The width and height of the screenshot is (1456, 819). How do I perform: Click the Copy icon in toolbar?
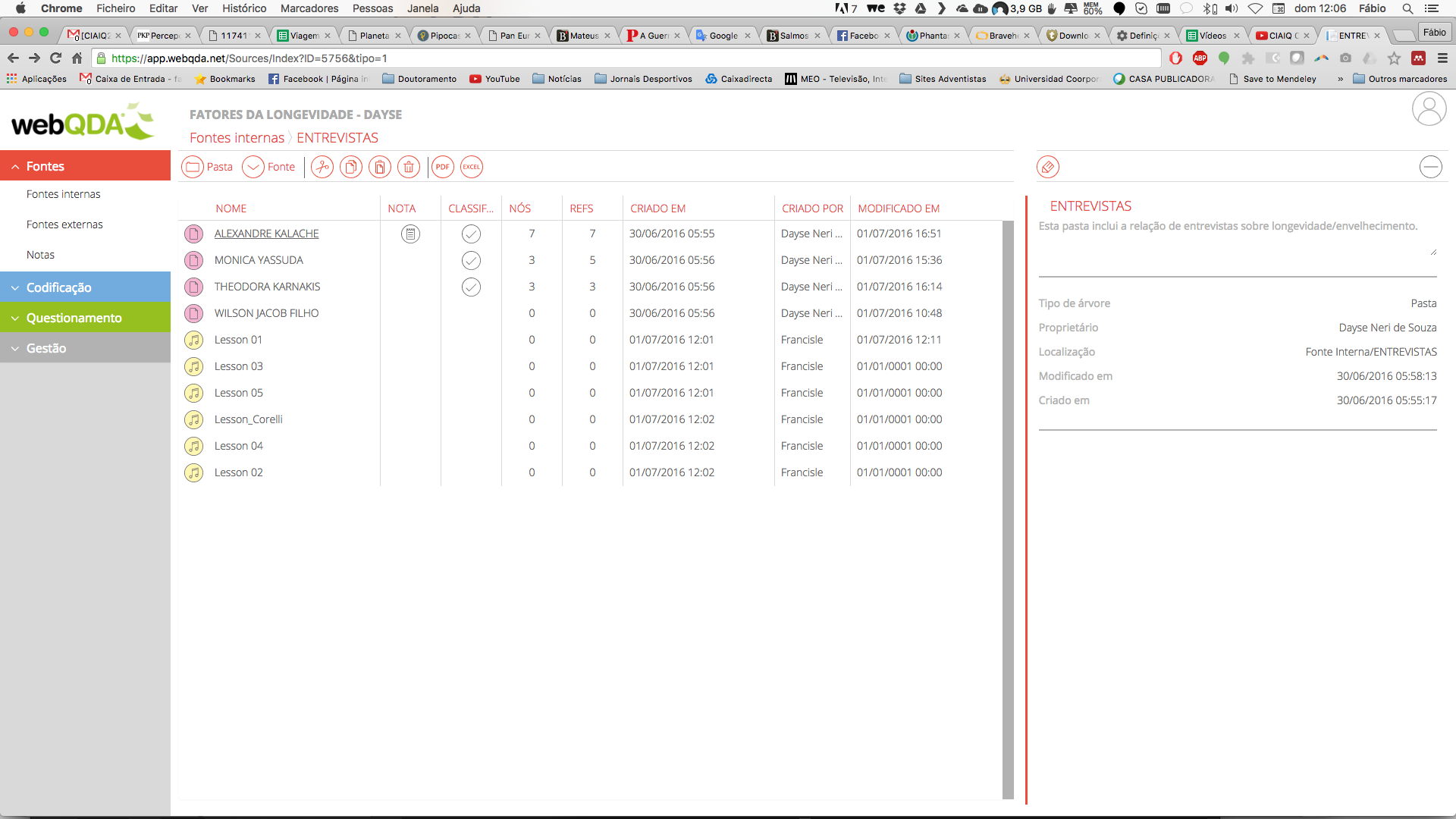tap(351, 167)
